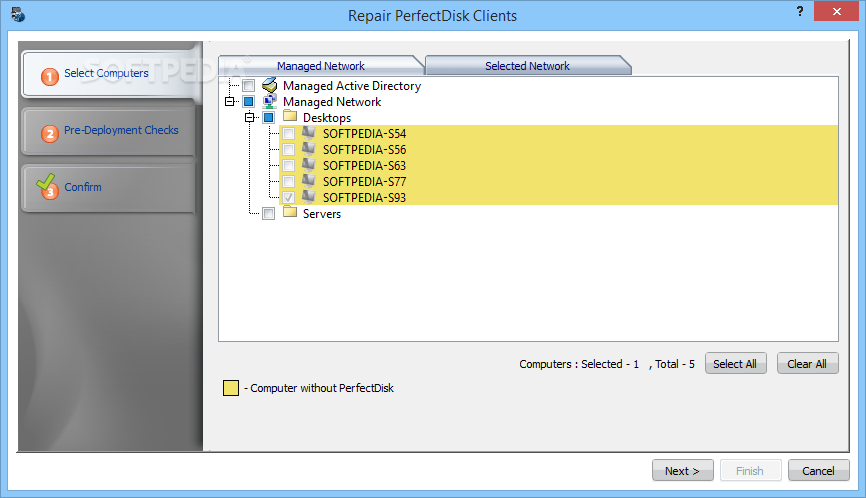Viewport: 866px width, 498px height.
Task: Check the SOFTPEDIA-S56 checkbox
Action: [x=288, y=150]
